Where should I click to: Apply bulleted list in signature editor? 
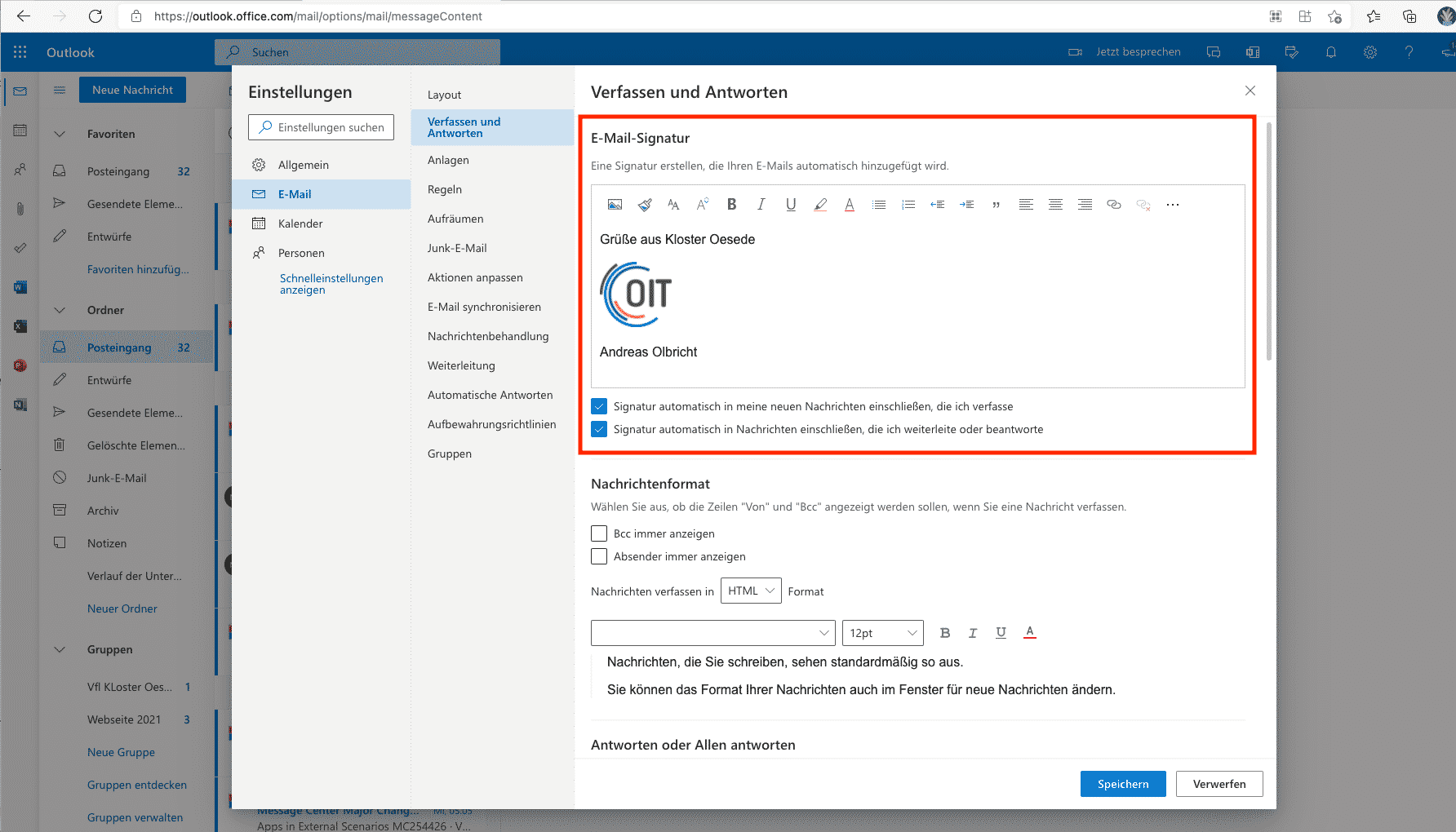(879, 205)
